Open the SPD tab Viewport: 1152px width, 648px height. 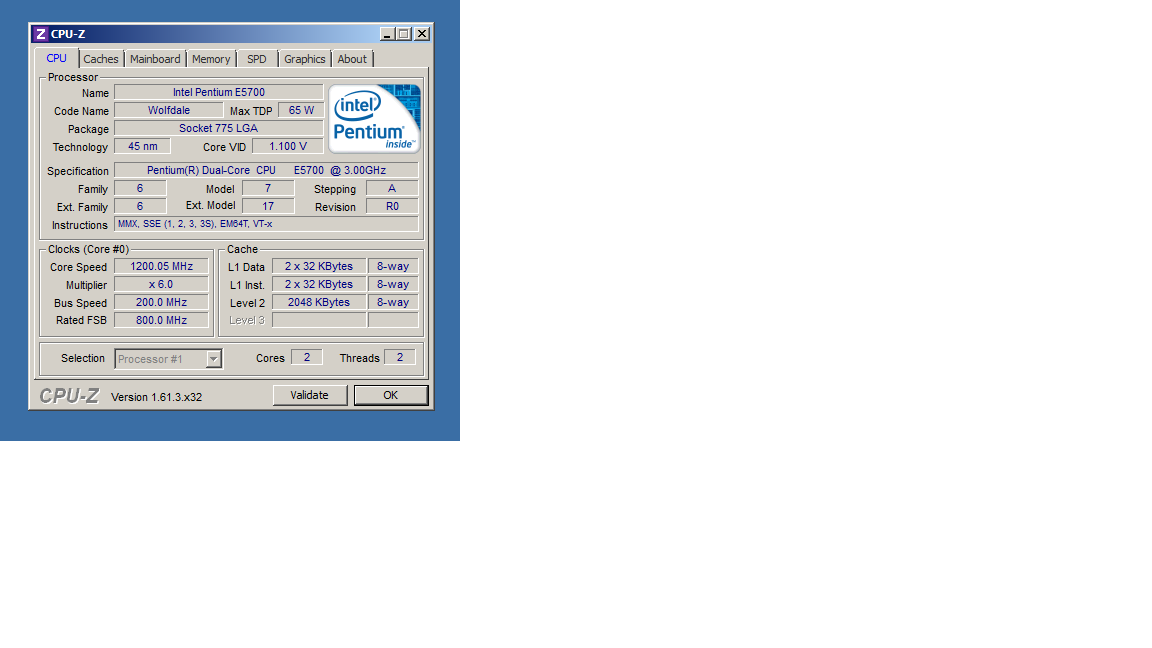[257, 59]
